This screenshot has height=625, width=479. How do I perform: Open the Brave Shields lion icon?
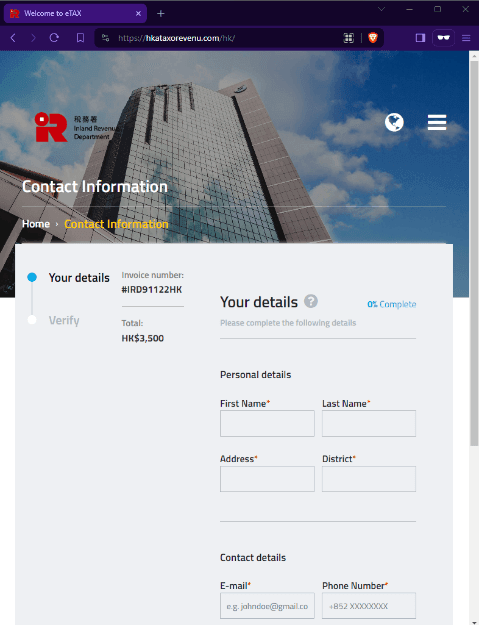[373, 38]
